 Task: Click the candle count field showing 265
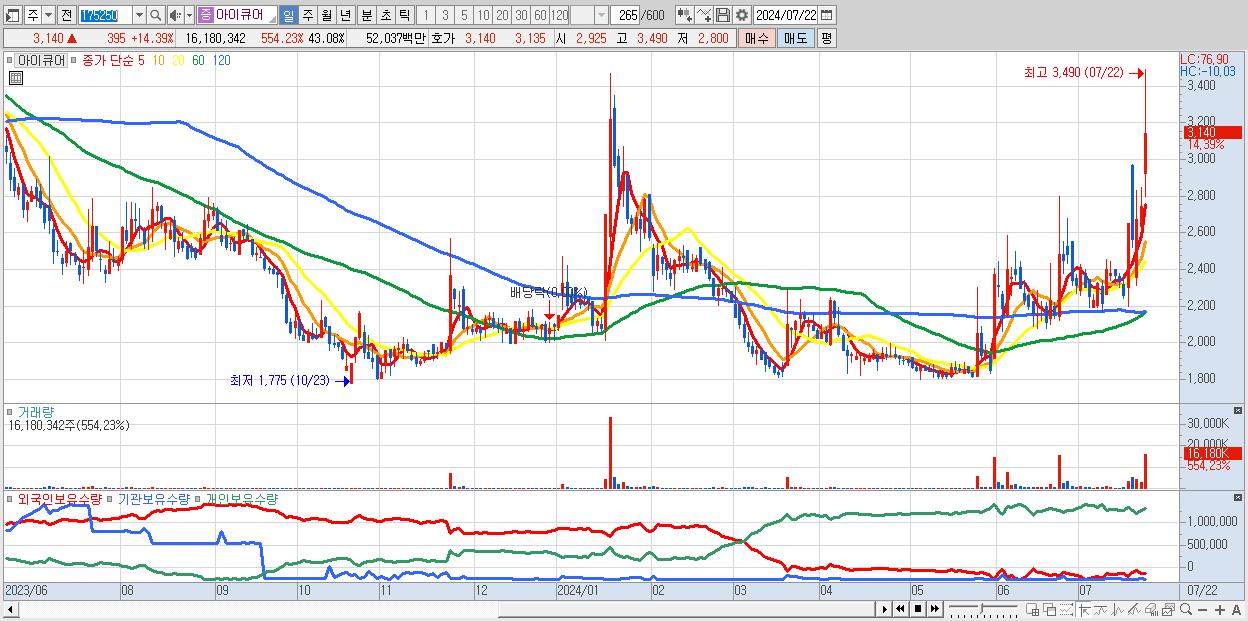pyautogui.click(x=625, y=15)
